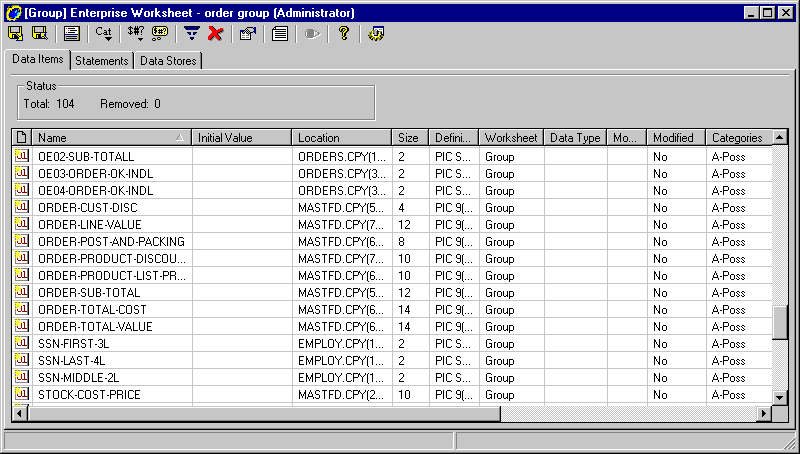Screen dimensions: 800x454
Task: Click the icon for ORDER-POST-AND-PACKING row
Action: tap(21, 241)
